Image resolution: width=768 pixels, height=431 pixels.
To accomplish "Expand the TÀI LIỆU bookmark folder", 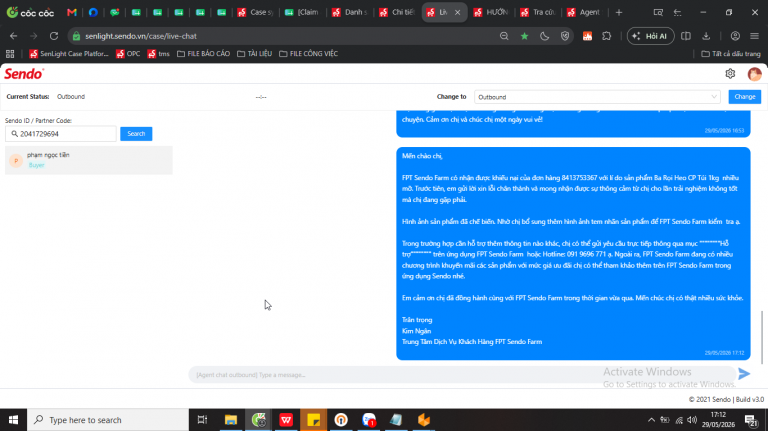I will pyautogui.click(x=254, y=54).
